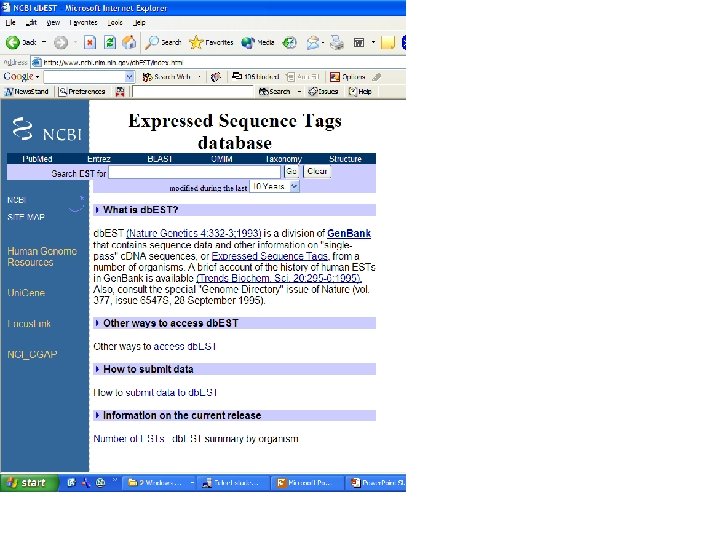The width and height of the screenshot is (720, 540).
Task: Open the Edit icon dropdown arrow
Action: click(x=373, y=42)
